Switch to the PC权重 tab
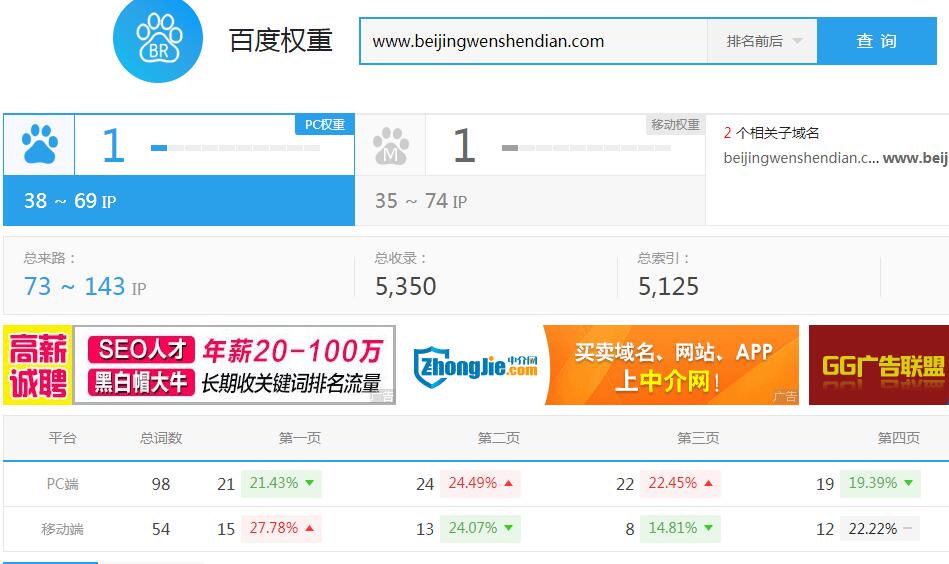The width and height of the screenshot is (949, 564). pos(325,125)
